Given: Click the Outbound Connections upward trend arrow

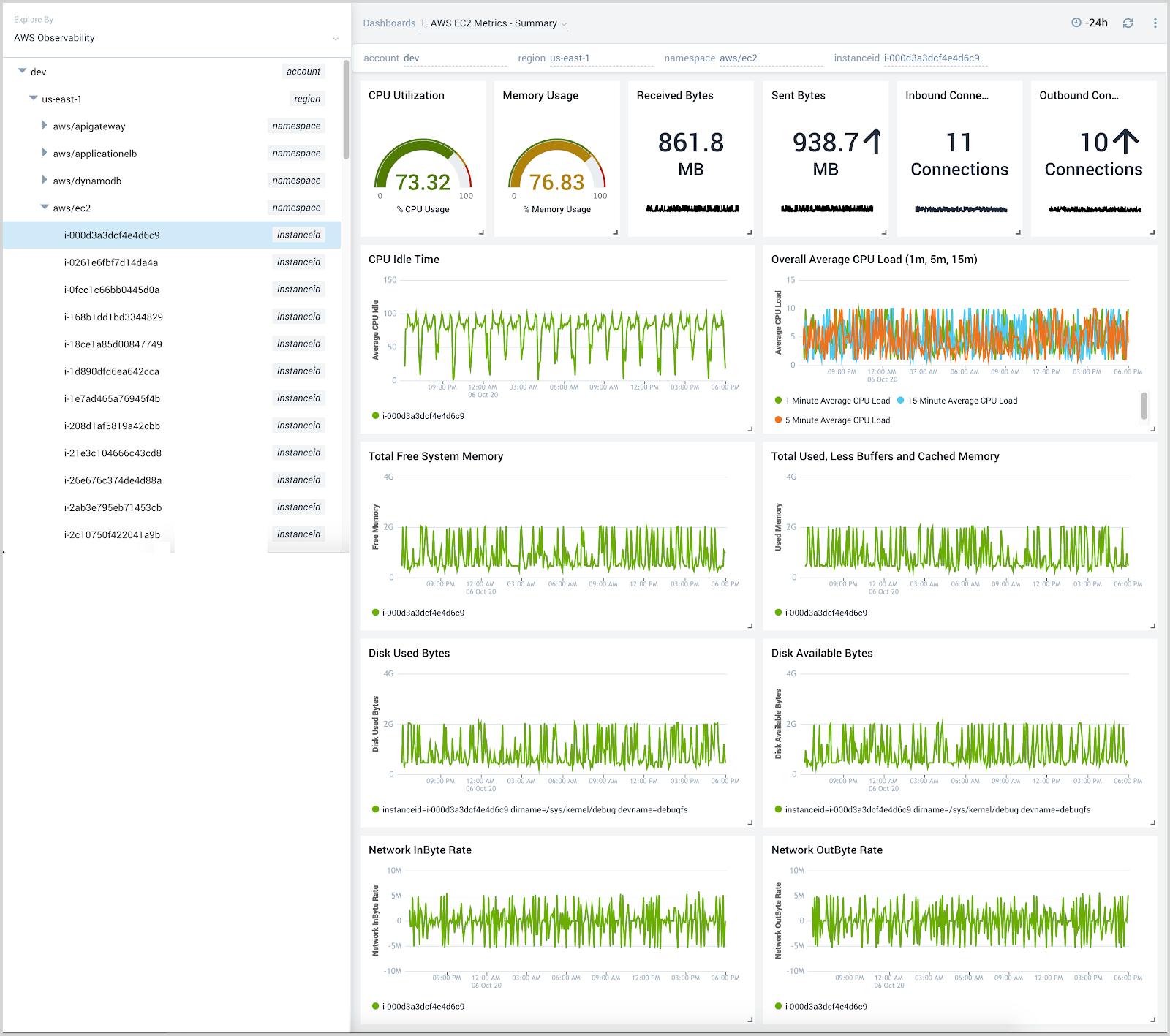Looking at the screenshot, I should click(x=1126, y=142).
